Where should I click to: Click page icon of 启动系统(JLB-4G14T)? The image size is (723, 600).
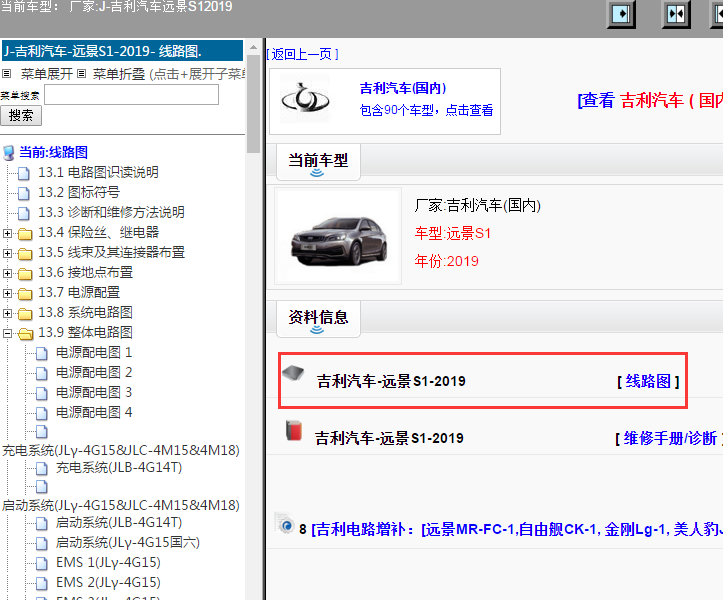click(41, 523)
